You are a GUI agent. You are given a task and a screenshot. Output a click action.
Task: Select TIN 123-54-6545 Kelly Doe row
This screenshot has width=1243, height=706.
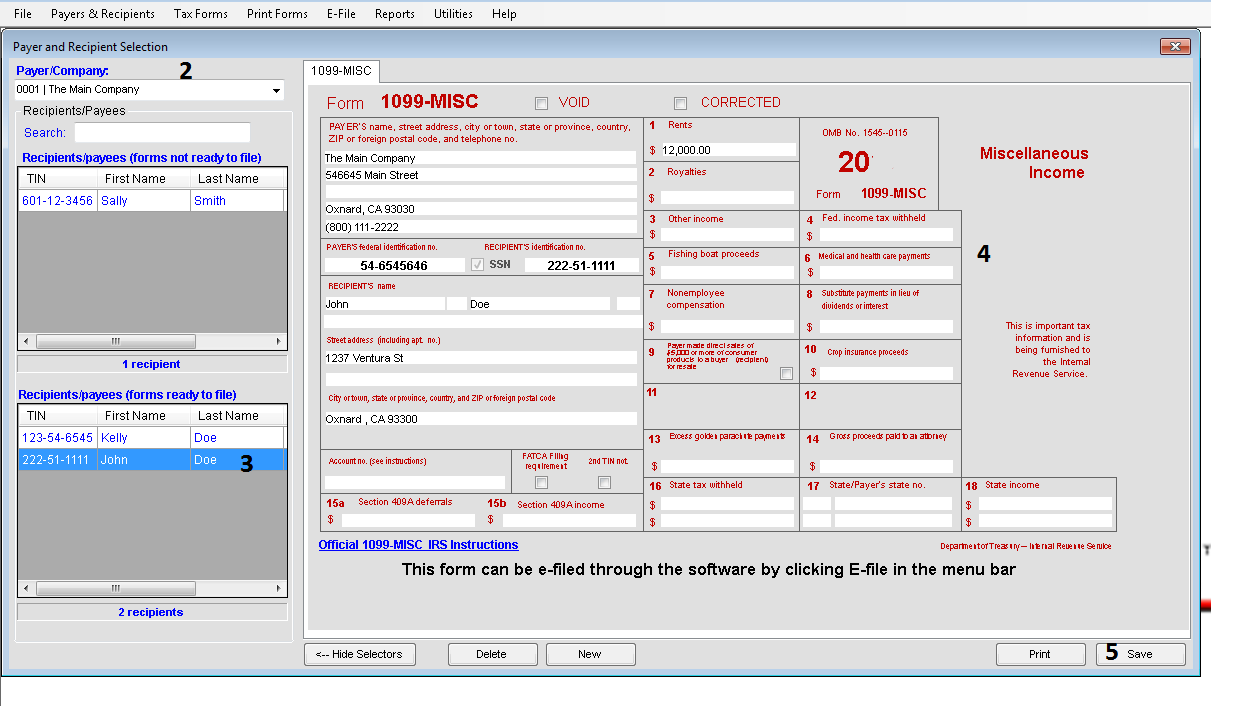(152, 438)
